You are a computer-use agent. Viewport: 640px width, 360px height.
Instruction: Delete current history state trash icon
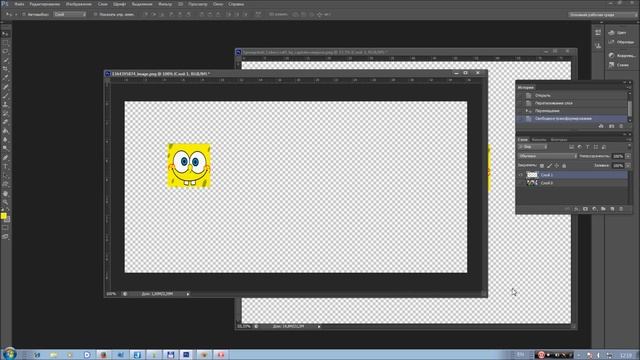click(621, 127)
